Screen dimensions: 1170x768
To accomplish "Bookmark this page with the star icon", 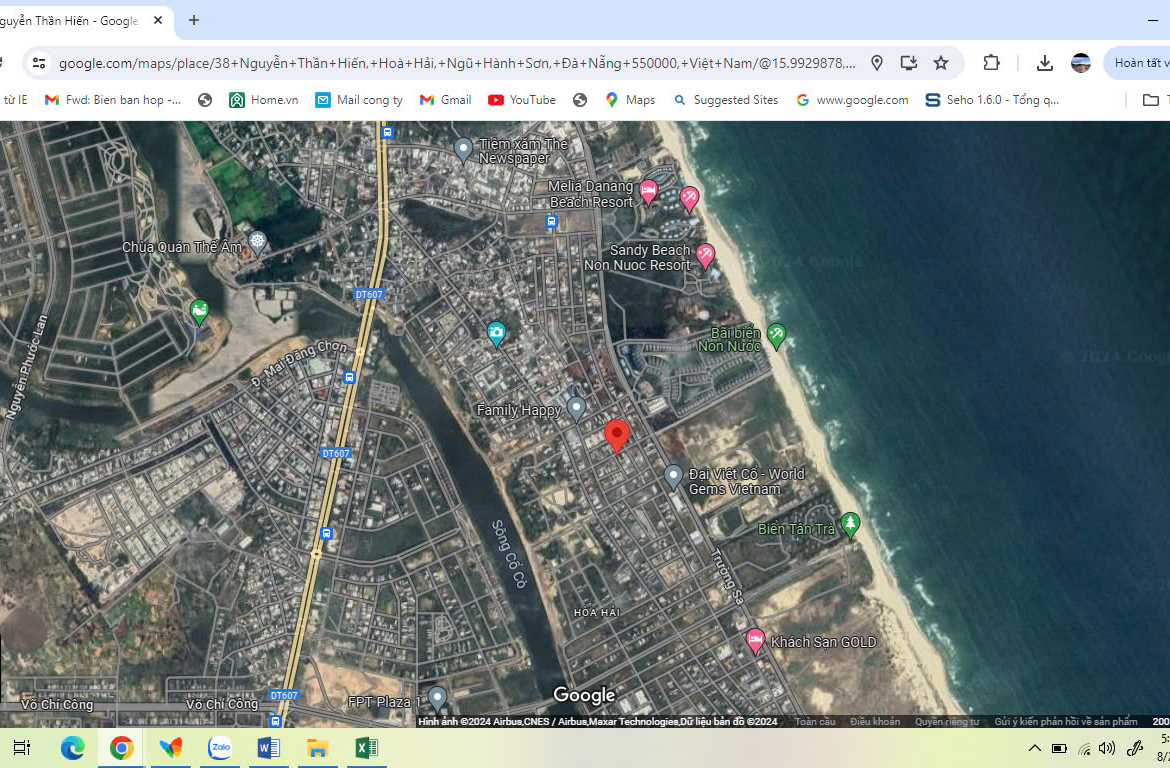I will pos(941,63).
